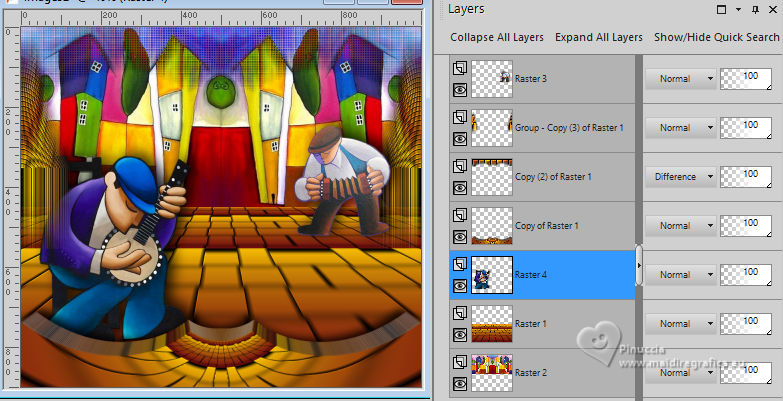Viewport: 783px width, 401px height.
Task: Select the Copy of Raster 1 thumbnail
Action: click(492, 226)
